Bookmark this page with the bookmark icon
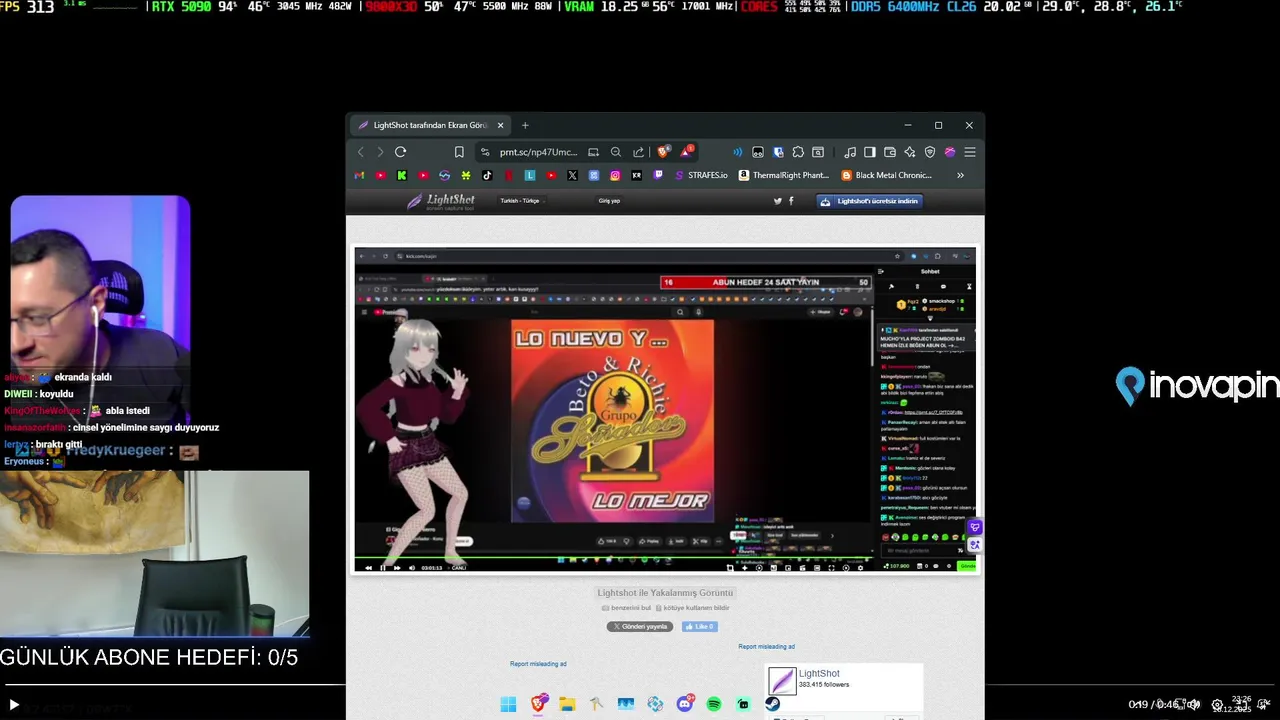The height and width of the screenshot is (720, 1280). (459, 152)
